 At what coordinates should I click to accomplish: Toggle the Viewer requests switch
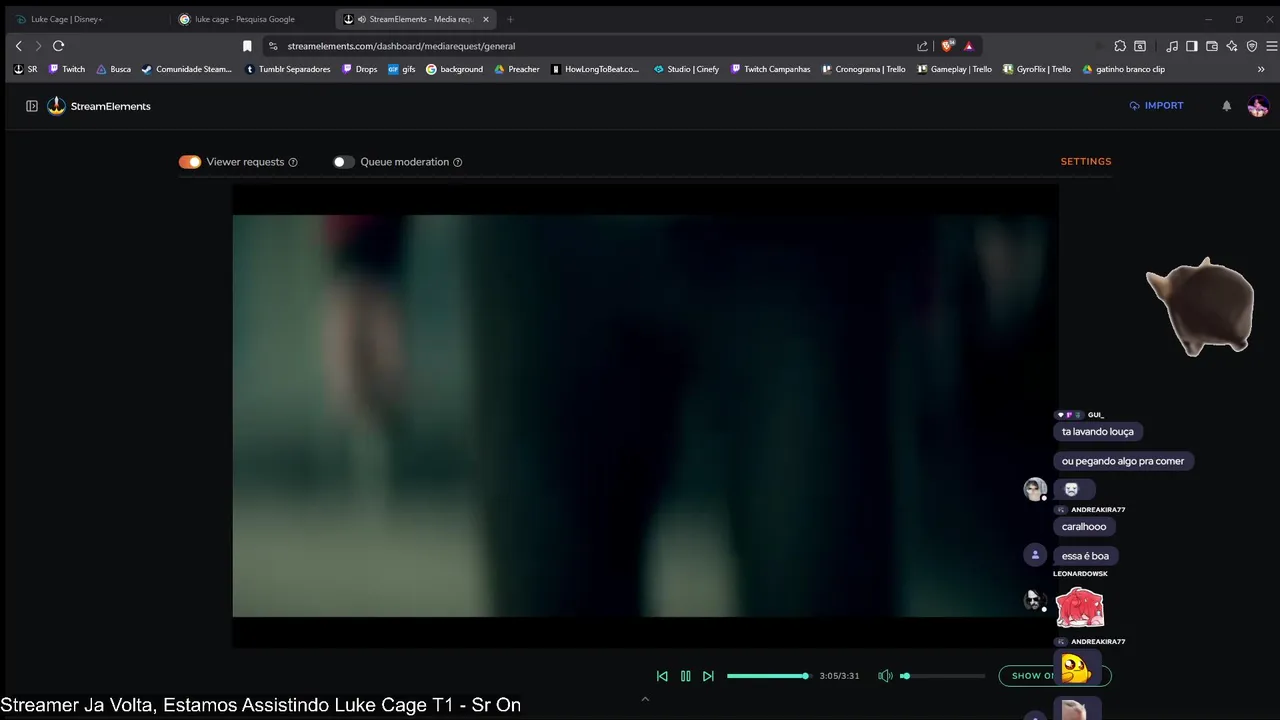pos(190,162)
